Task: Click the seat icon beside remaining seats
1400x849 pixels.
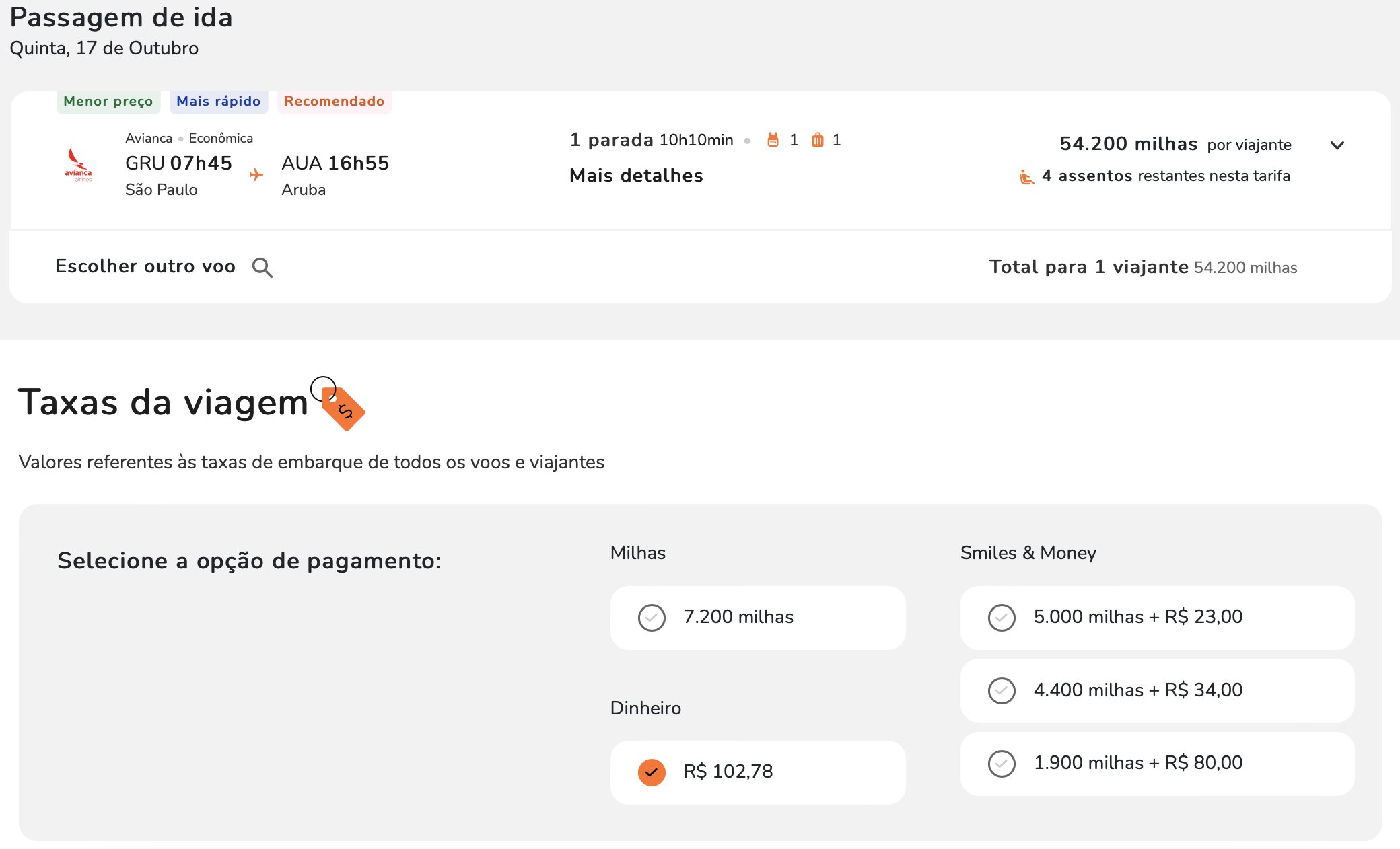Action: coord(1026,177)
